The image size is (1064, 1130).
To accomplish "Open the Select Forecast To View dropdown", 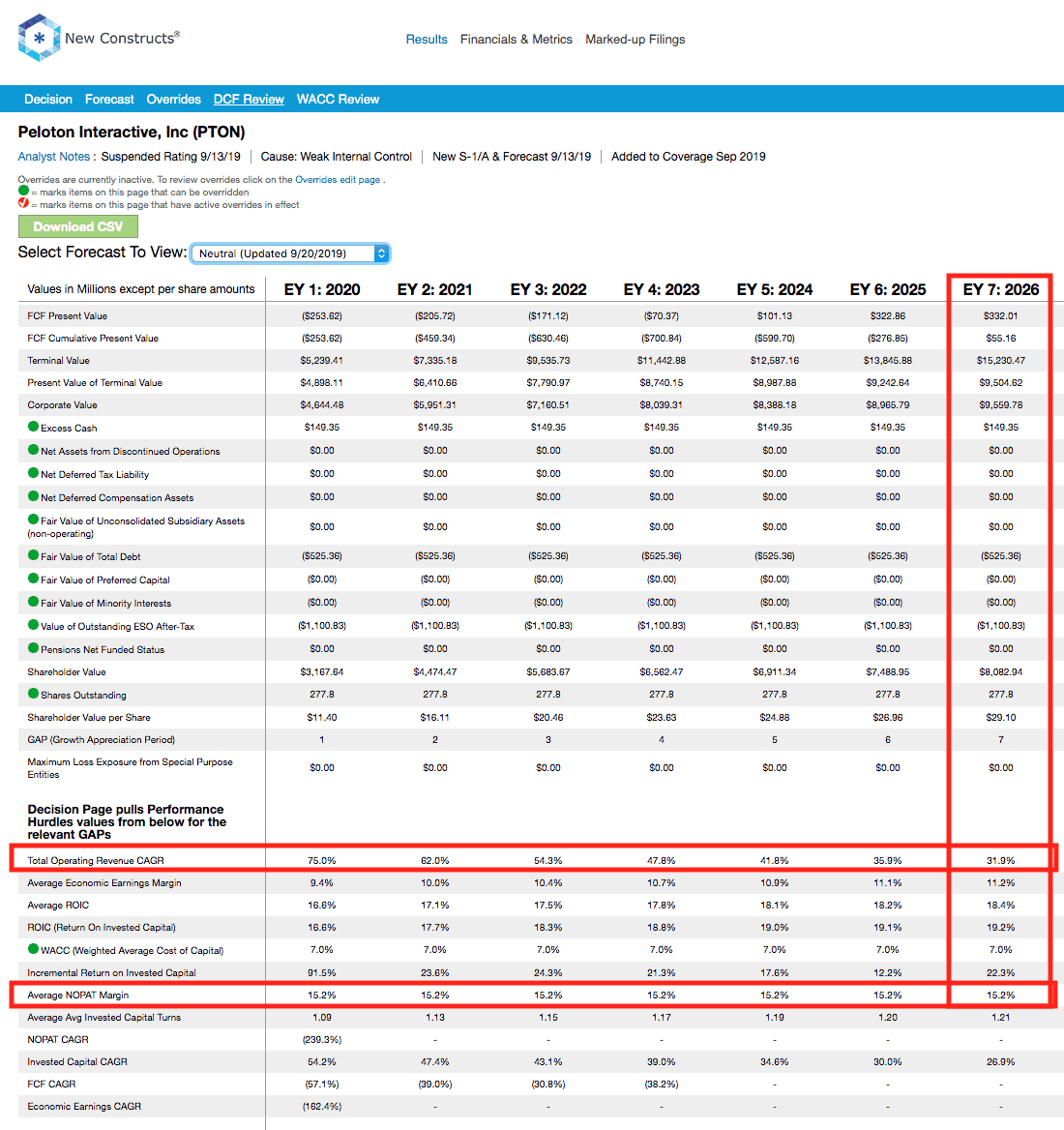I will point(290,253).
